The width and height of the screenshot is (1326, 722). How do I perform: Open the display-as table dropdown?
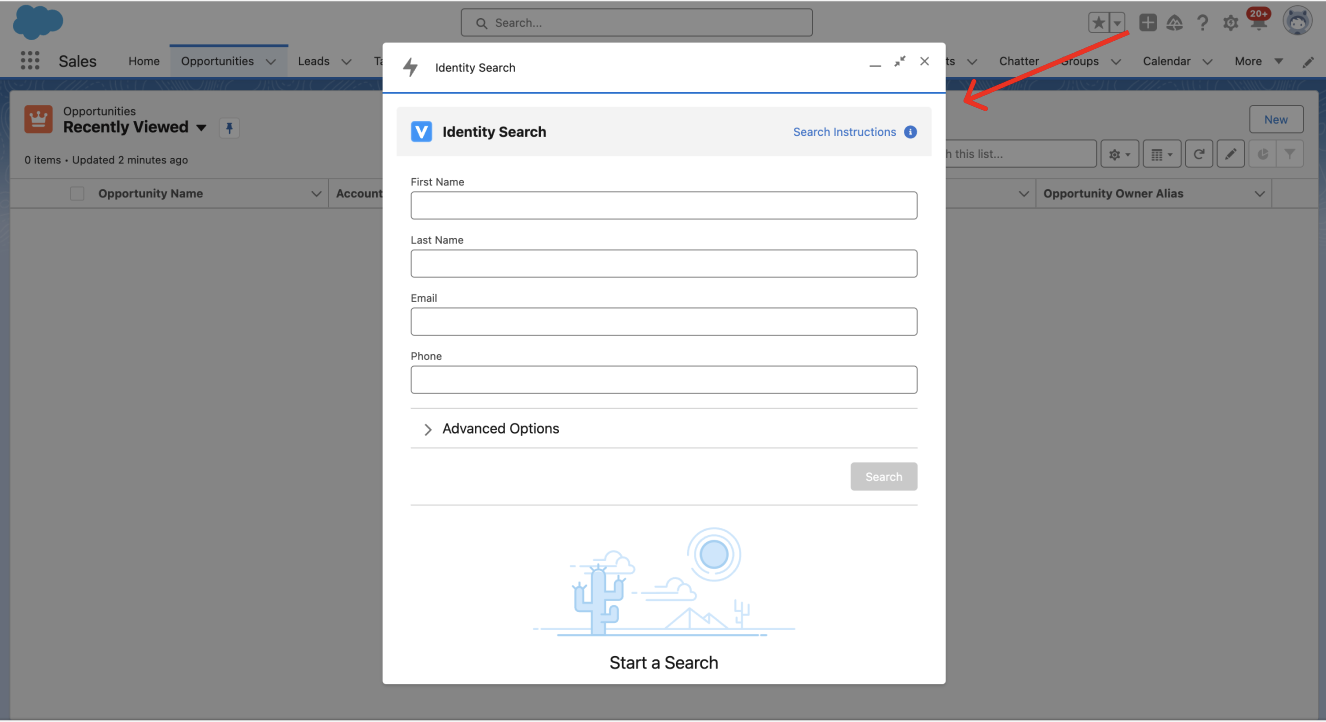tap(1162, 154)
